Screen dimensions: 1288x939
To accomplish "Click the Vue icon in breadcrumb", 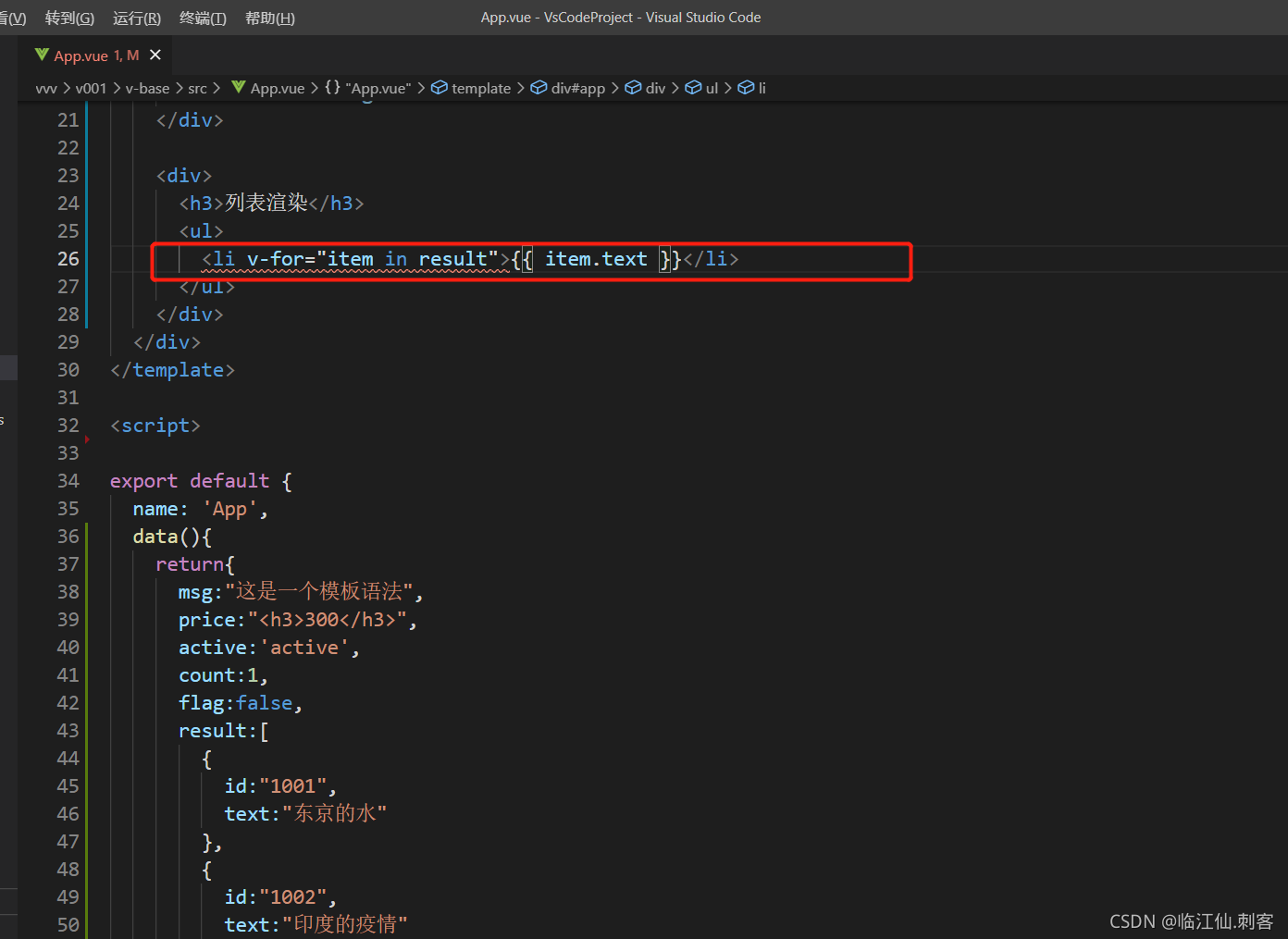I will click(239, 87).
